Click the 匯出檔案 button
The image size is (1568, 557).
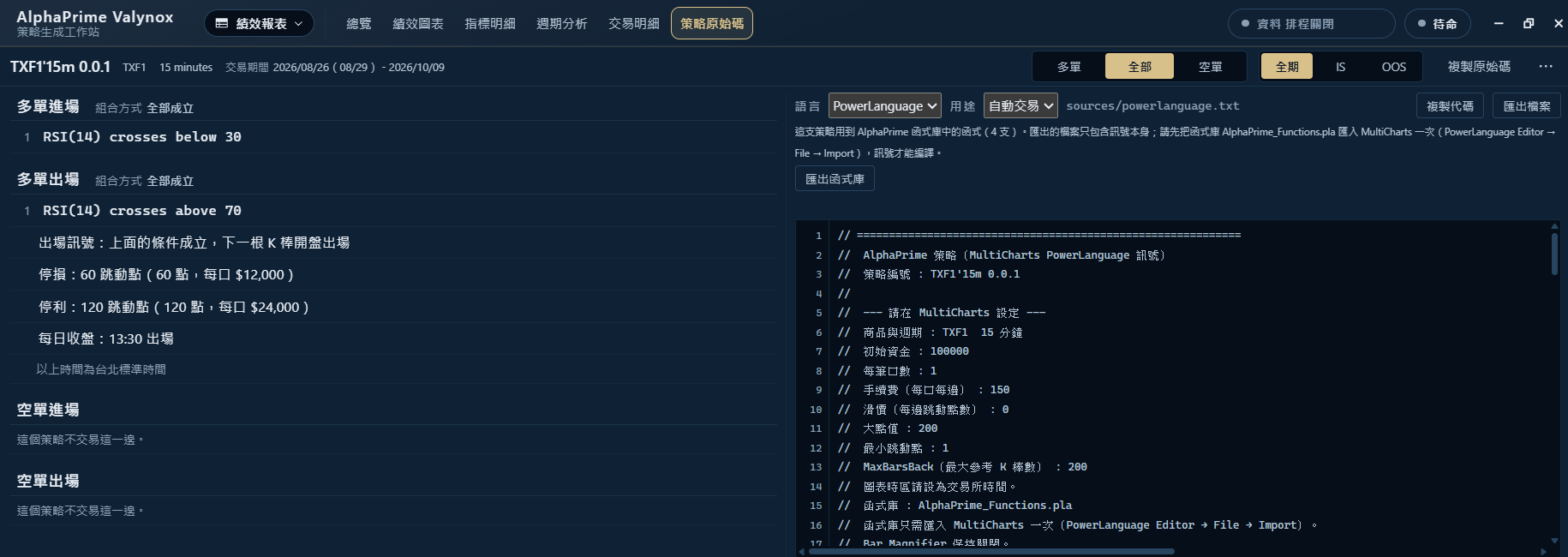coord(1527,105)
